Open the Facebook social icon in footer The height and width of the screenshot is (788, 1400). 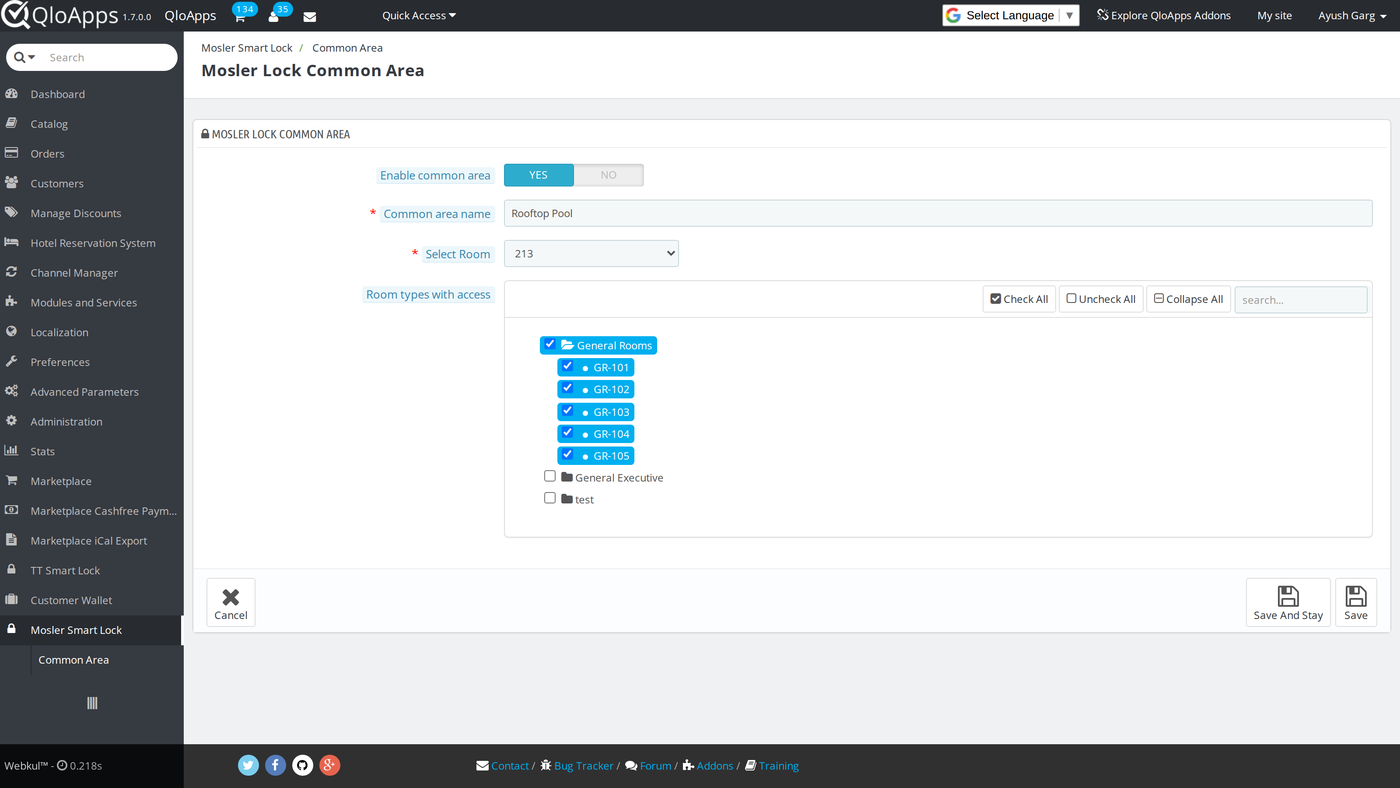[275, 765]
